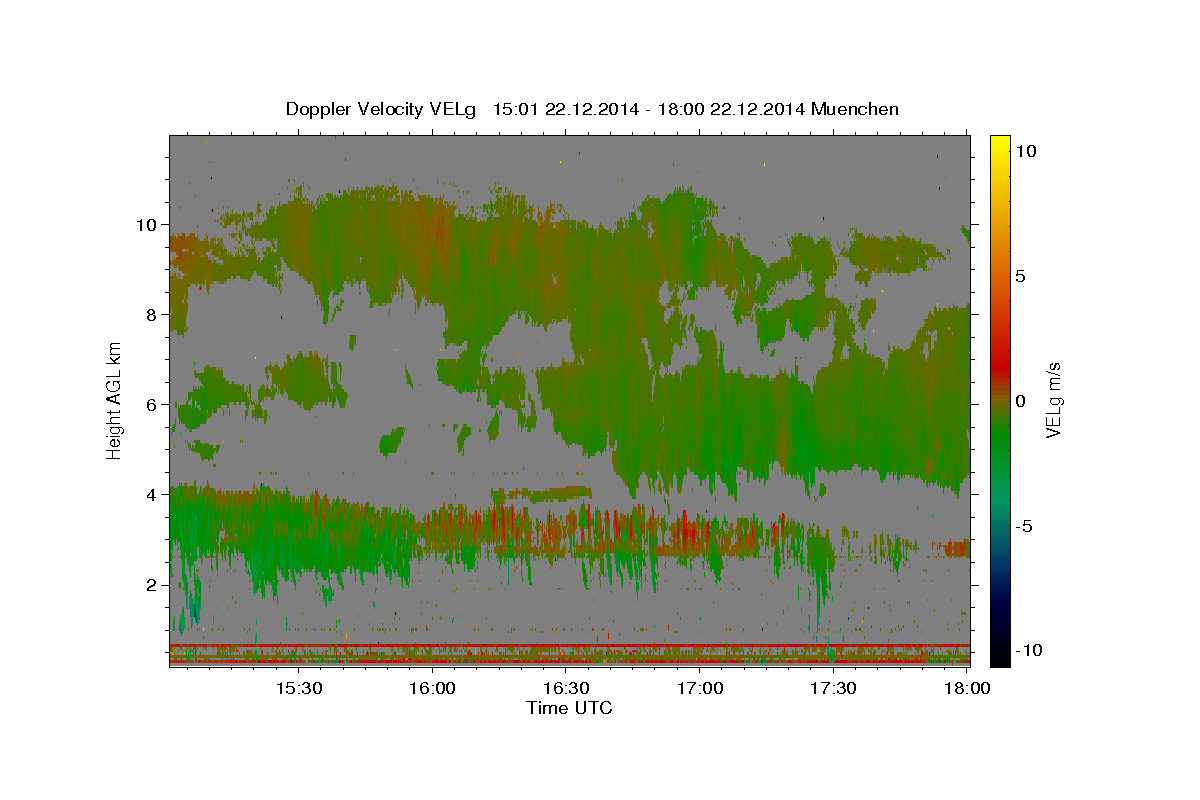The height and width of the screenshot is (800, 1200).
Task: Click the 'Muenchen' location label in title
Action: 855,109
